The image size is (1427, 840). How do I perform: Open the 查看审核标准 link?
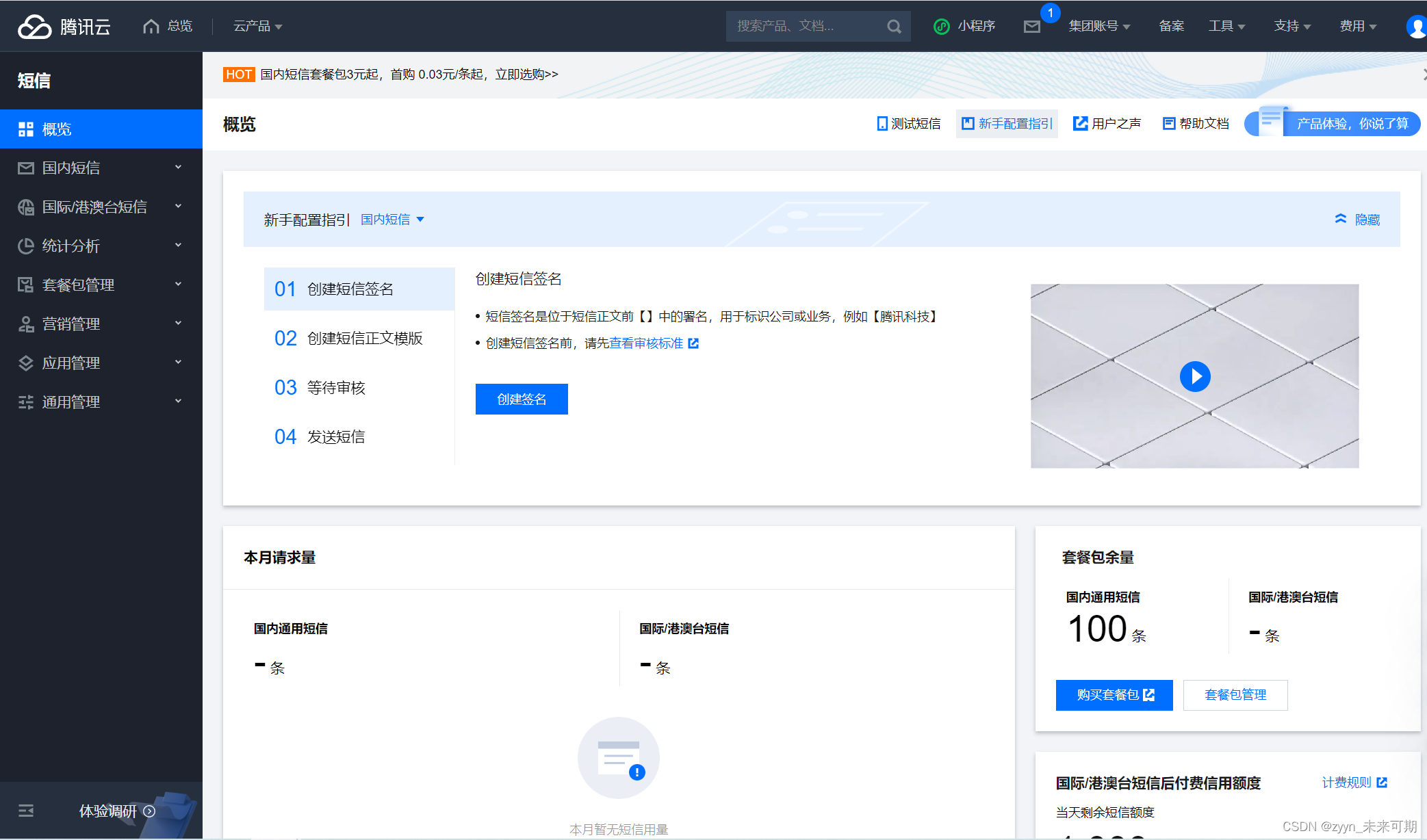click(x=646, y=343)
